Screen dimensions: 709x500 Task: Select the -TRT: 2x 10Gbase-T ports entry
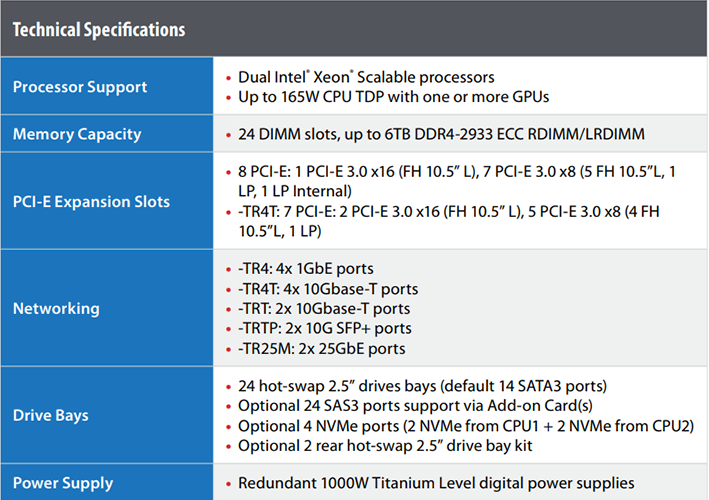point(324,308)
